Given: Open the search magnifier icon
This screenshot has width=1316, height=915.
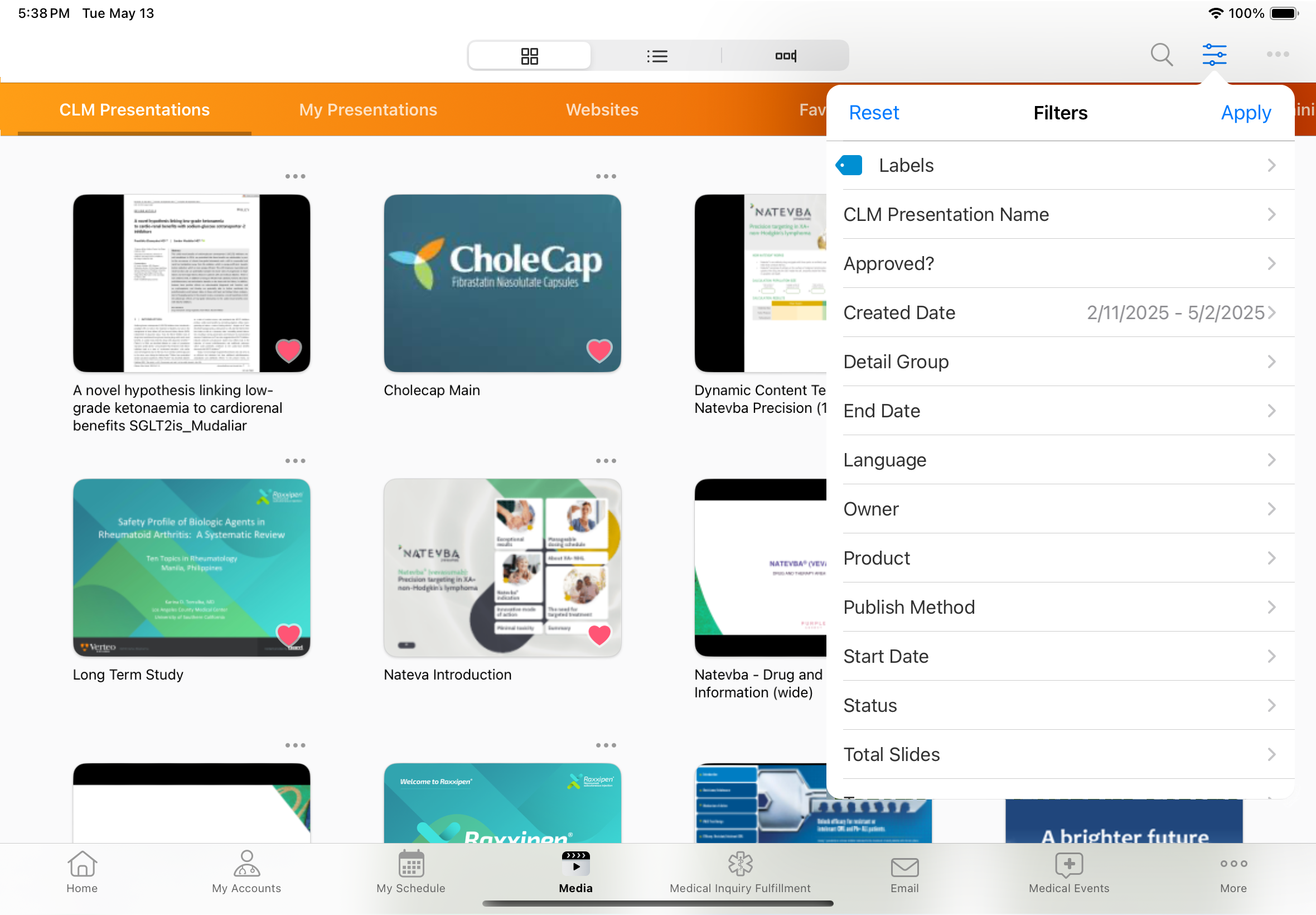Looking at the screenshot, I should [1162, 55].
